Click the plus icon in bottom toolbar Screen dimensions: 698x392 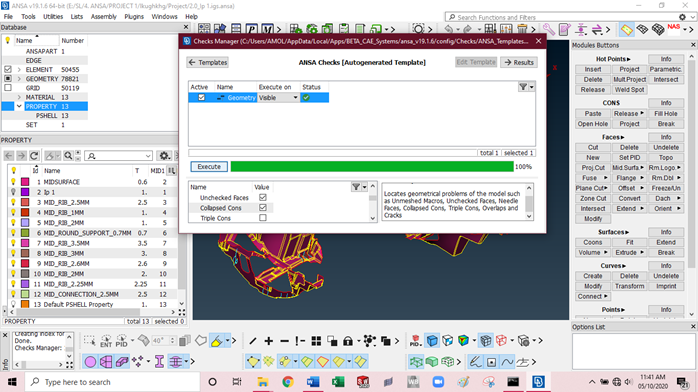(x=268, y=341)
